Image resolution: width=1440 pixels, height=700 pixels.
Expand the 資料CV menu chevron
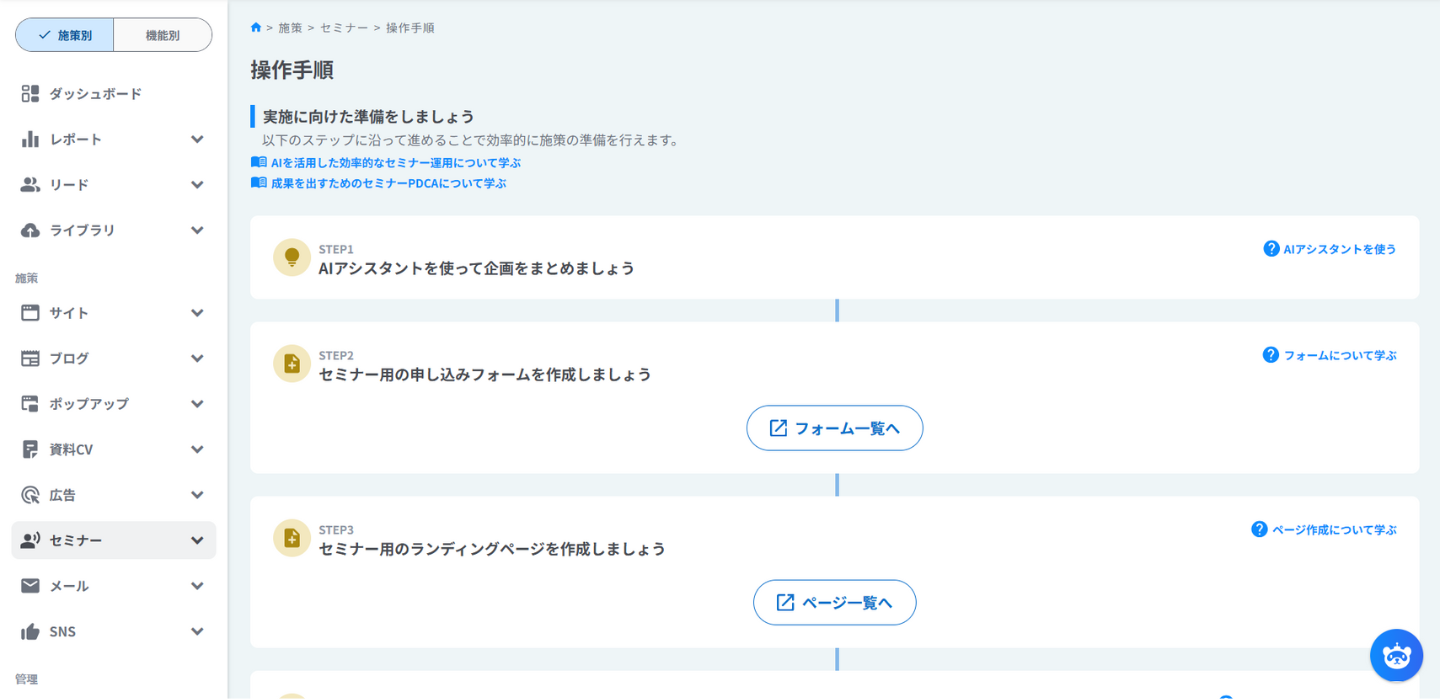point(197,449)
